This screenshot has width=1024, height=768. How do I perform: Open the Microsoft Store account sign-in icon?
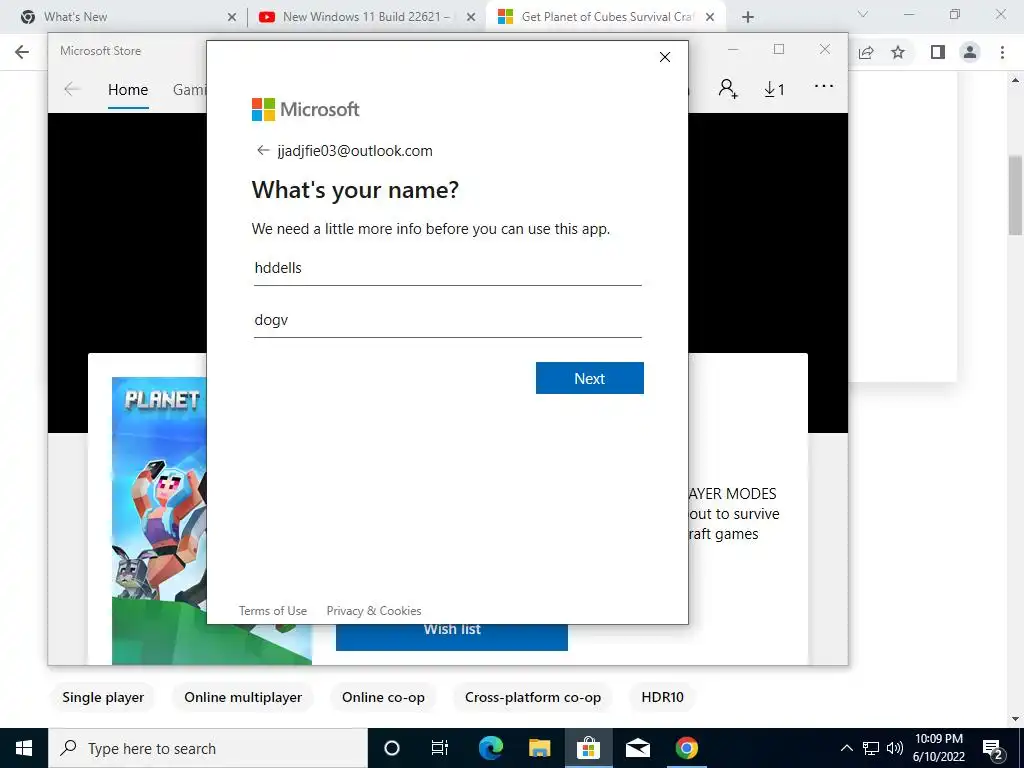tap(728, 89)
